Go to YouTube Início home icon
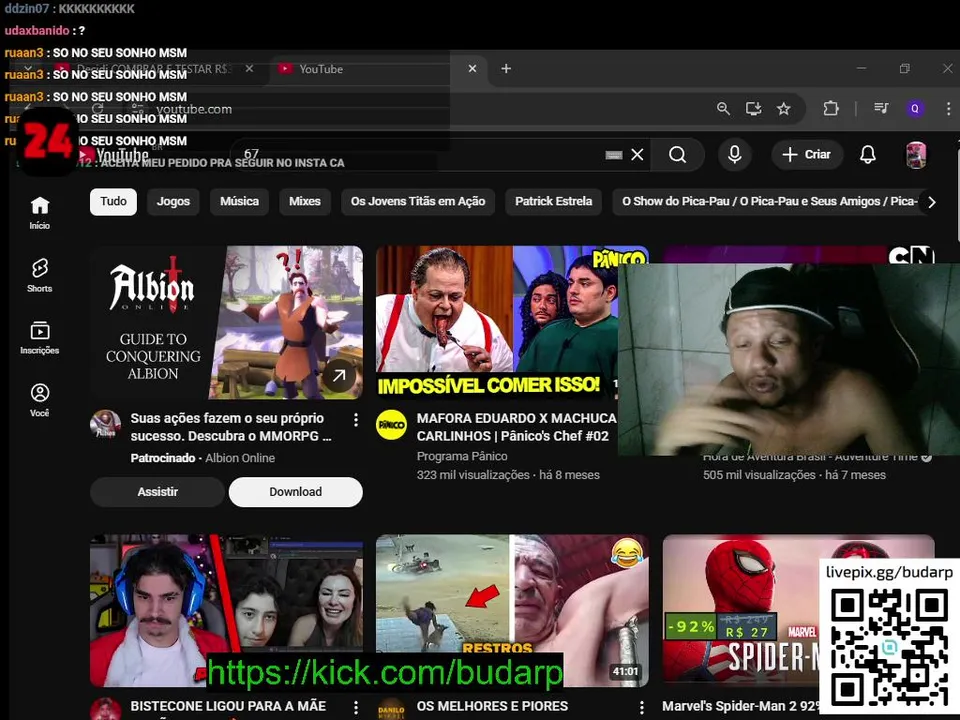 click(40, 212)
